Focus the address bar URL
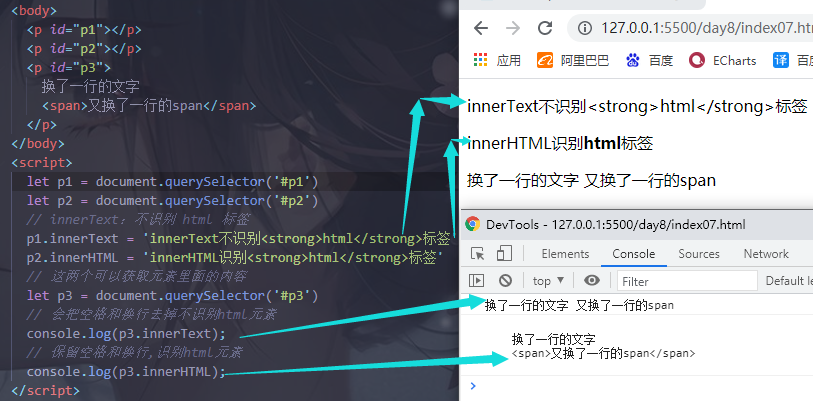The width and height of the screenshot is (813, 401). tap(706, 28)
